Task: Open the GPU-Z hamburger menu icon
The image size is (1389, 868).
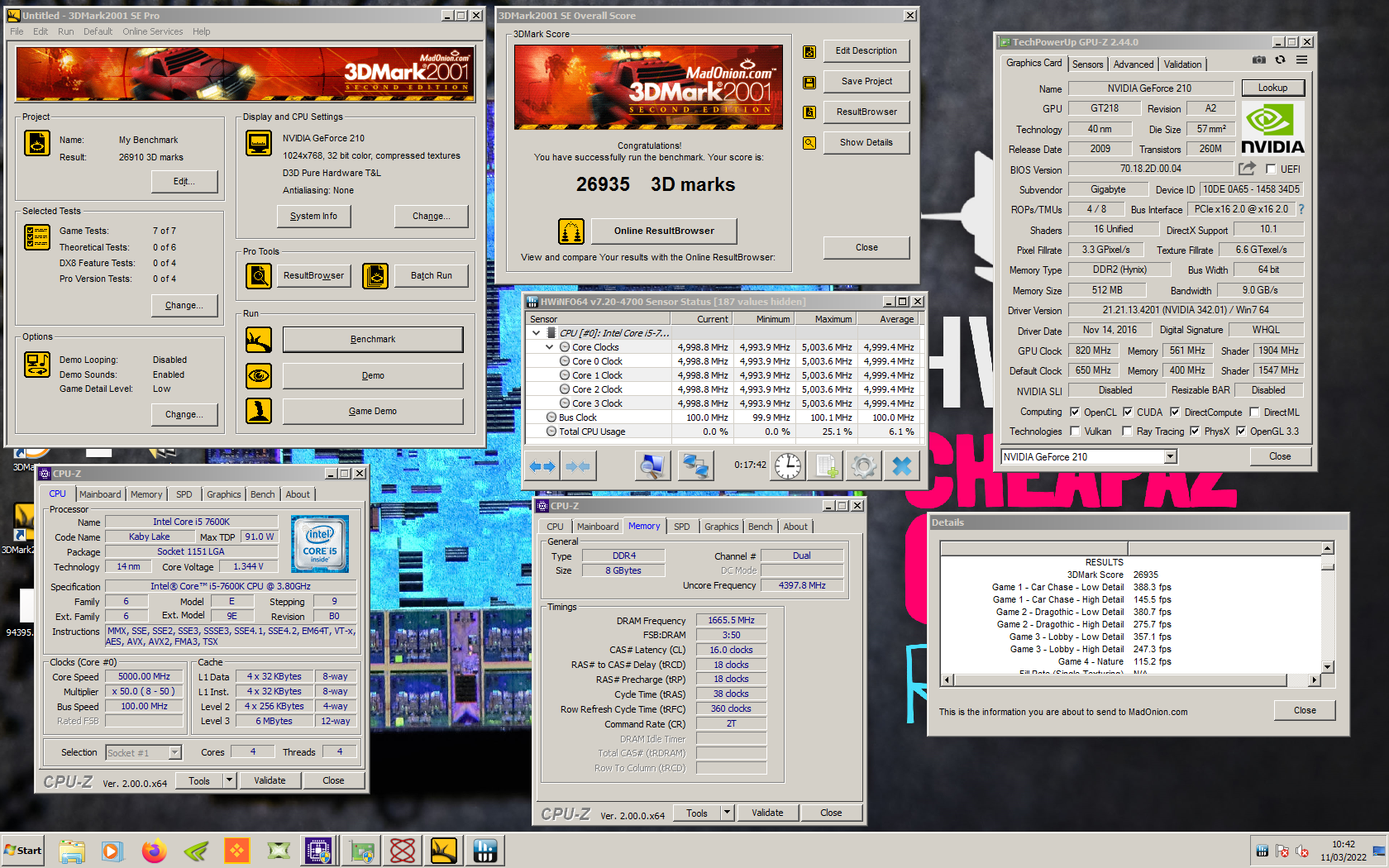Action: coord(1301,60)
